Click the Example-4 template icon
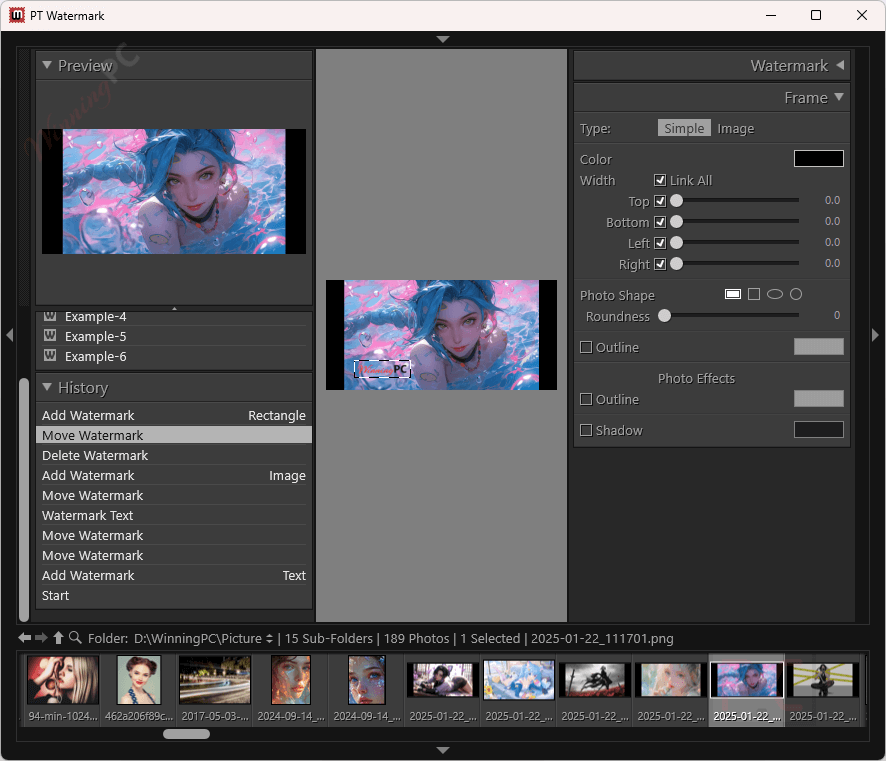 pyautogui.click(x=50, y=315)
